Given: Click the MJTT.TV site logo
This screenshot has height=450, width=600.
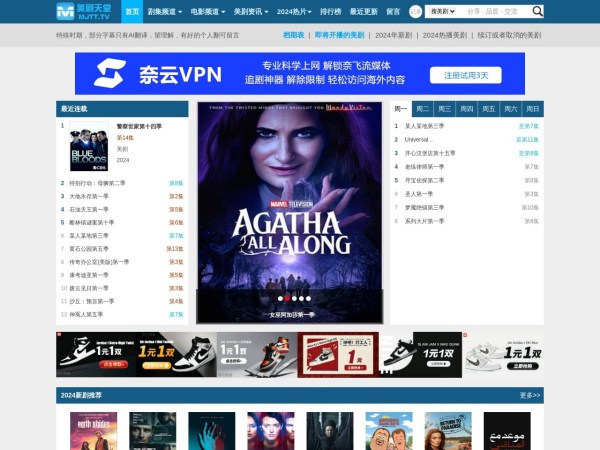Looking at the screenshot, I should tap(83, 11).
